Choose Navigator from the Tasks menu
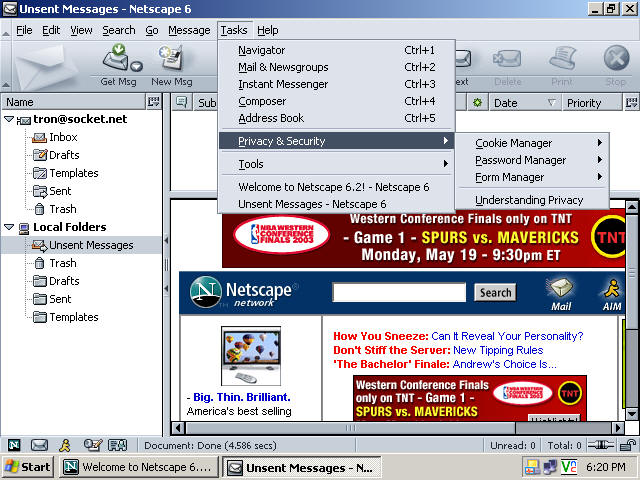Viewport: 640px width, 480px height. (337, 50)
